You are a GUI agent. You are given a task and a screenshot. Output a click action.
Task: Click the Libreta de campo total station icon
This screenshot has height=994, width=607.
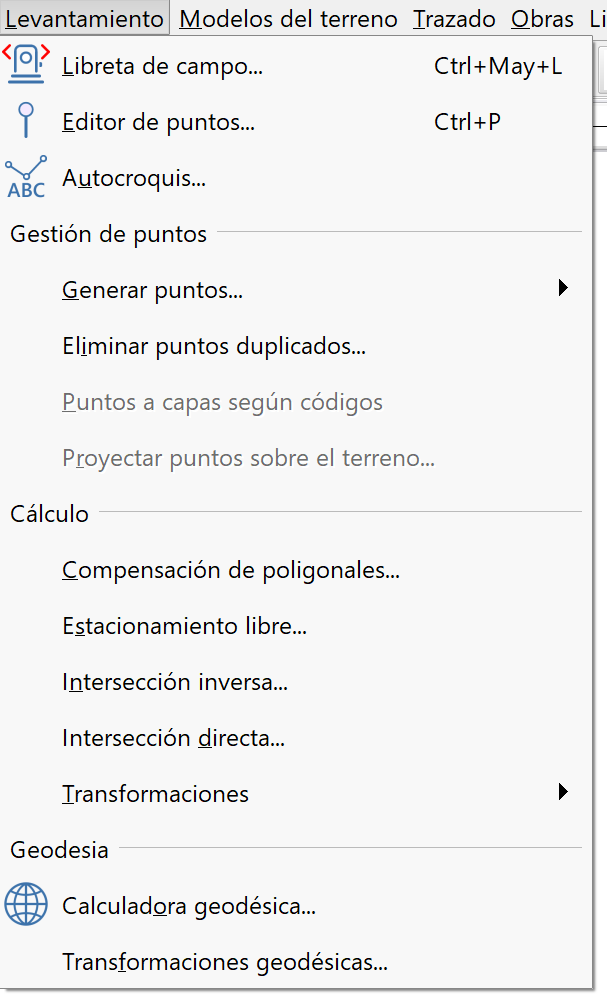[x=26, y=64]
